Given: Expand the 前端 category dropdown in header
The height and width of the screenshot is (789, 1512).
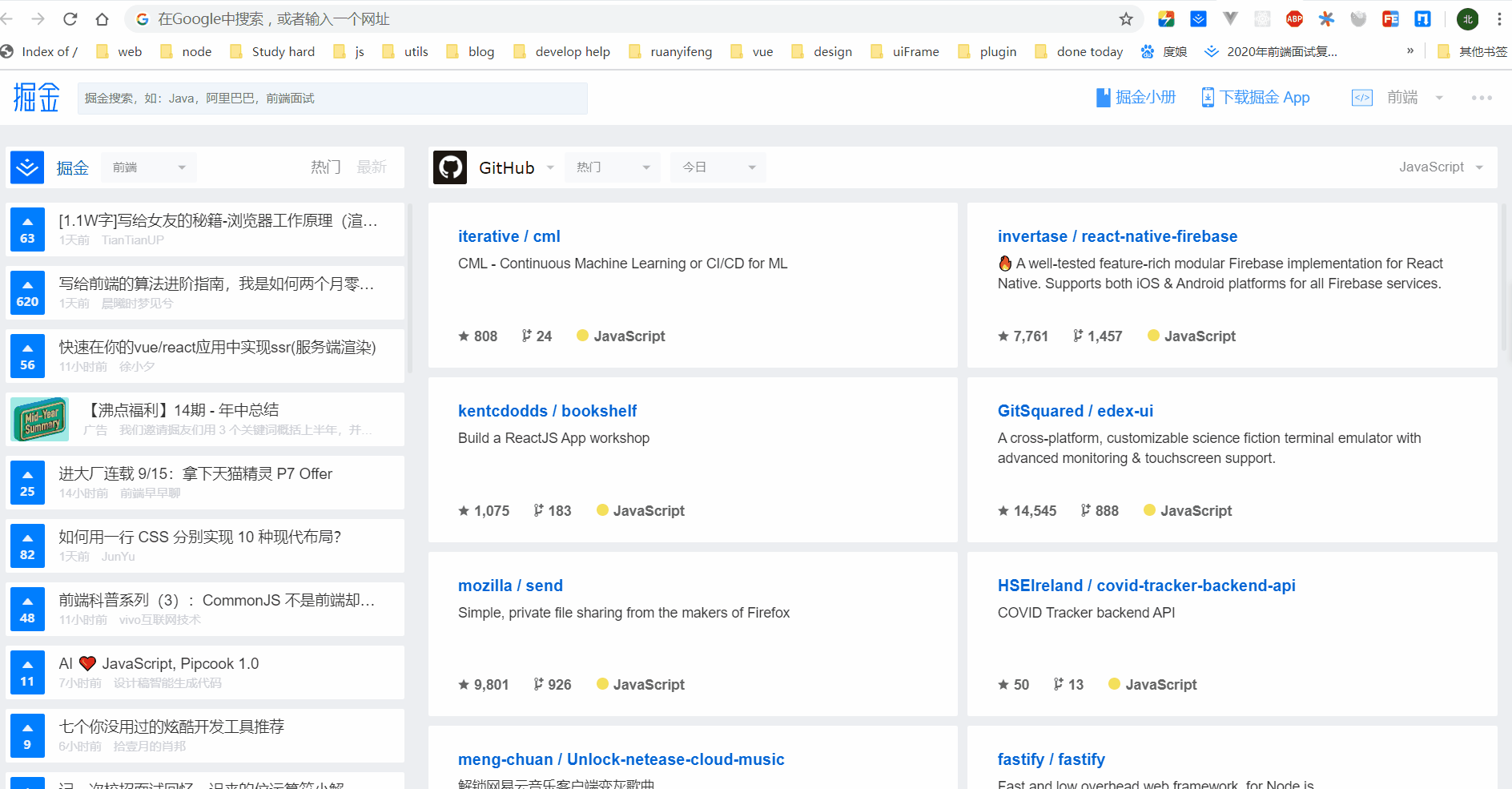Looking at the screenshot, I should (1439, 98).
